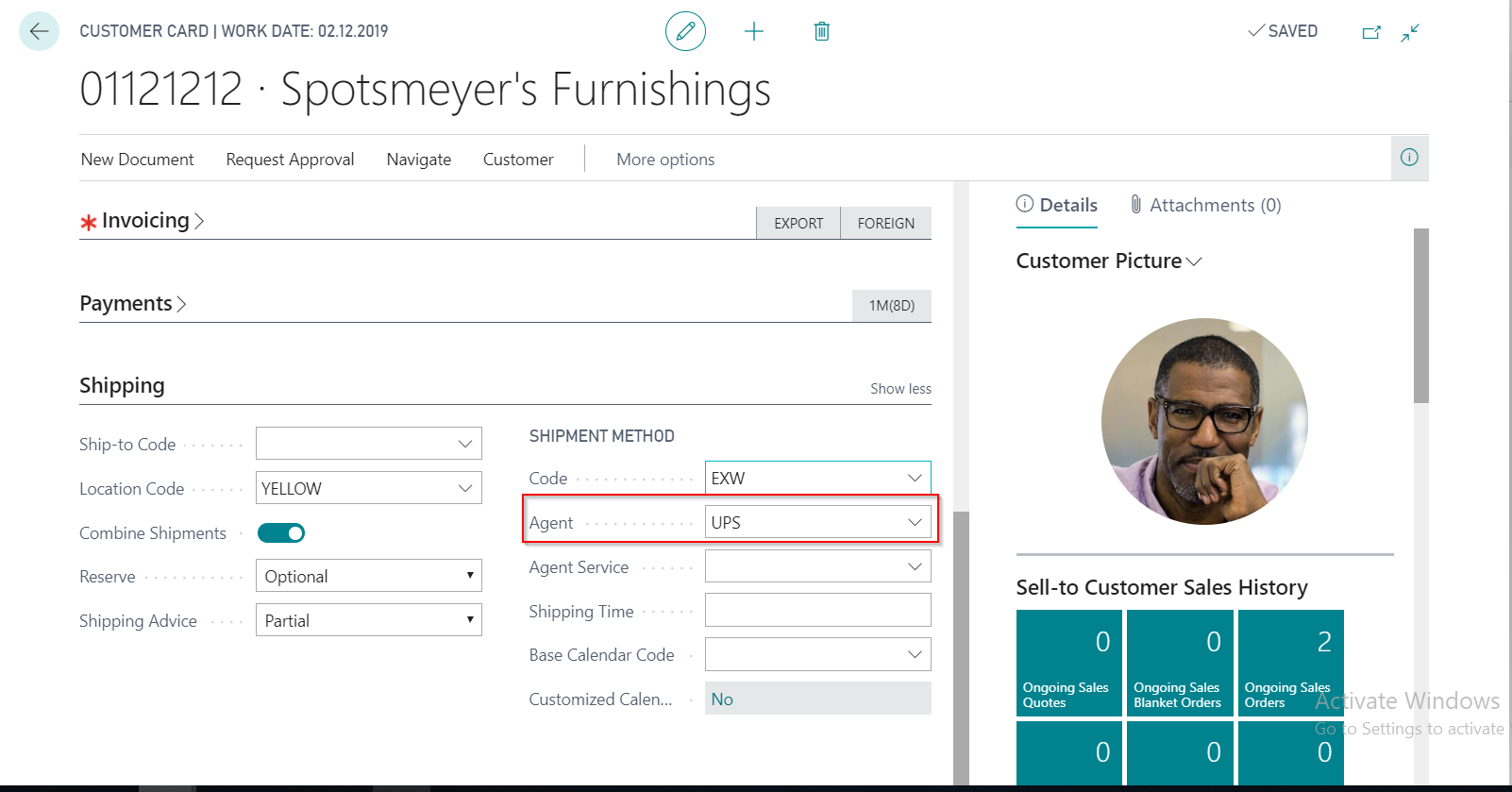Turn off the Combine Shipments switch

click(281, 533)
